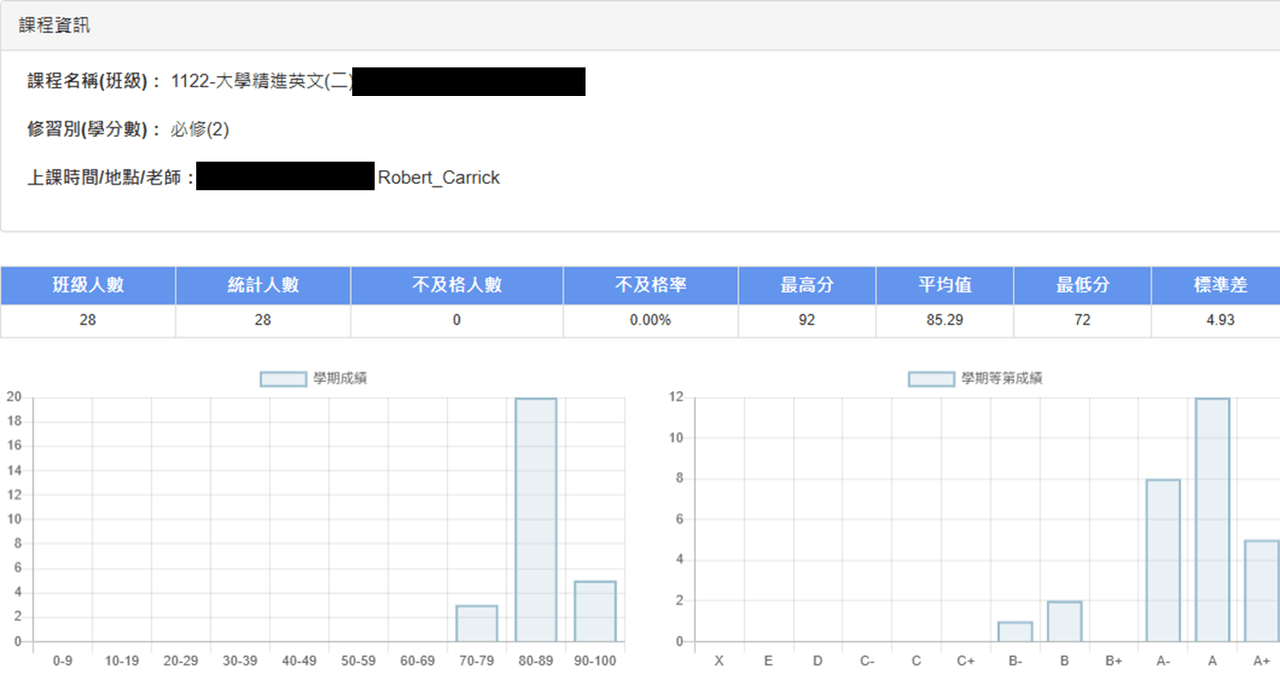
Task: Click the A- grade bar
Action: coord(1163,561)
